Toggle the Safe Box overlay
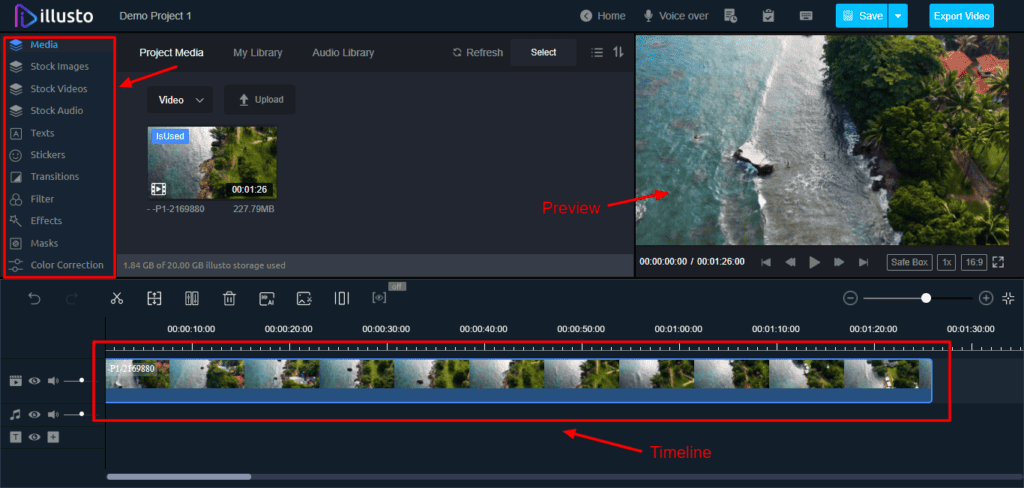1024x488 pixels. (909, 262)
